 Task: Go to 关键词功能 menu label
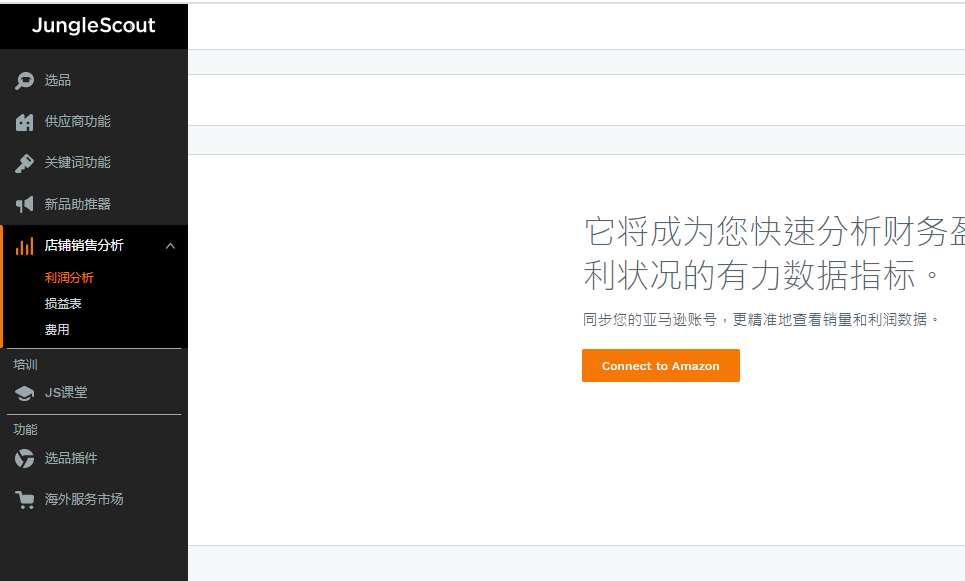[x=78, y=162]
